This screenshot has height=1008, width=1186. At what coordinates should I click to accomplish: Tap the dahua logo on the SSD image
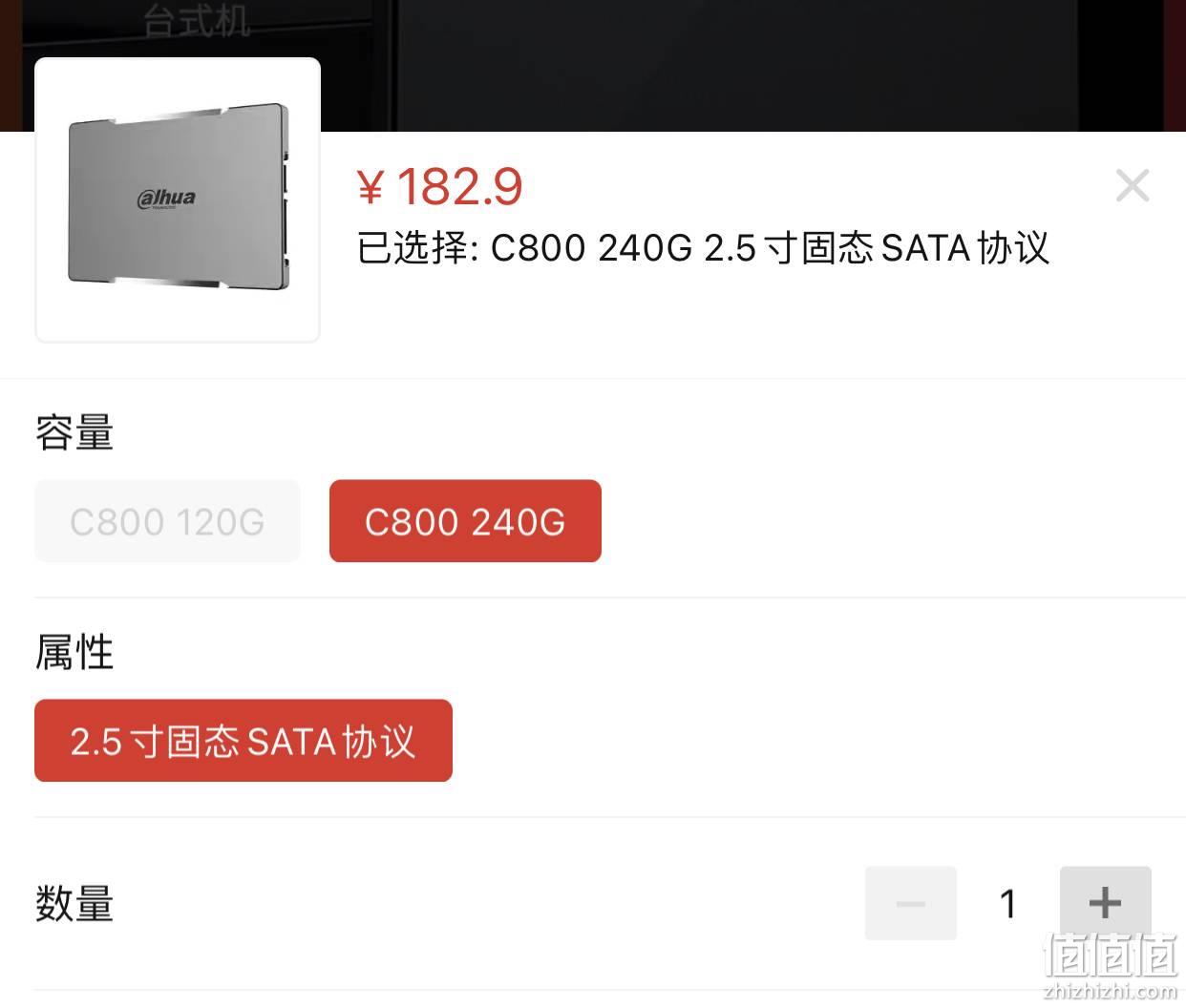[x=166, y=199]
